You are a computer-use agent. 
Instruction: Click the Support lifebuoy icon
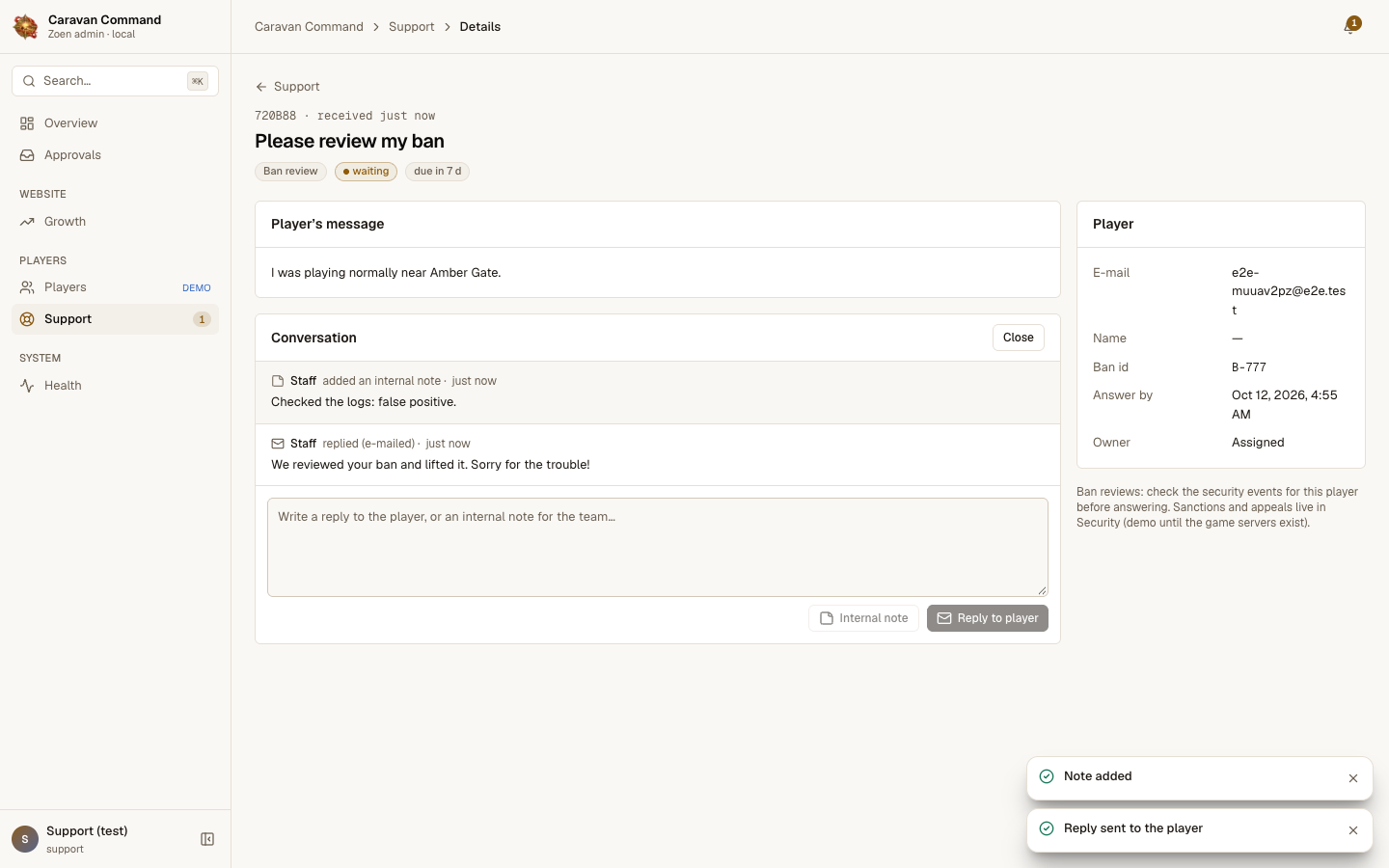pos(27,319)
